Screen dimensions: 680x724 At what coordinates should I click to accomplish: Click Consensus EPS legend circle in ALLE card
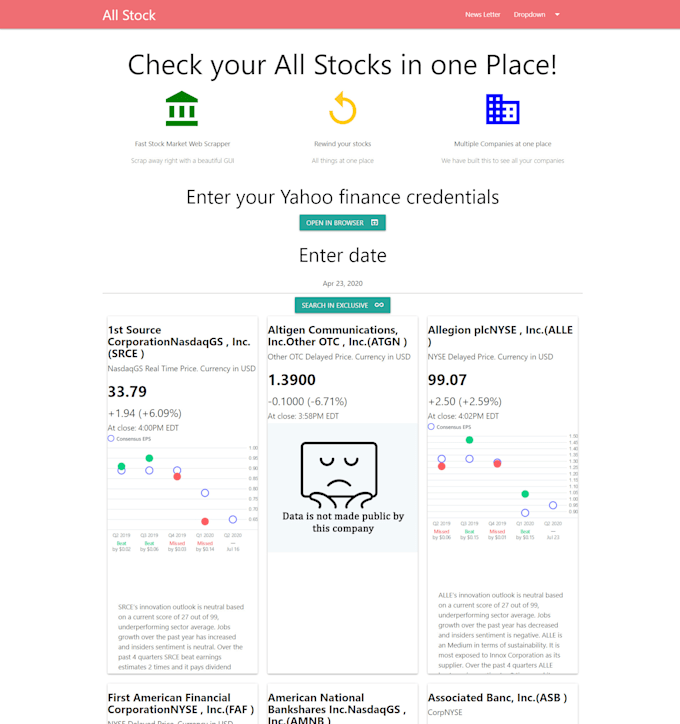point(431,427)
